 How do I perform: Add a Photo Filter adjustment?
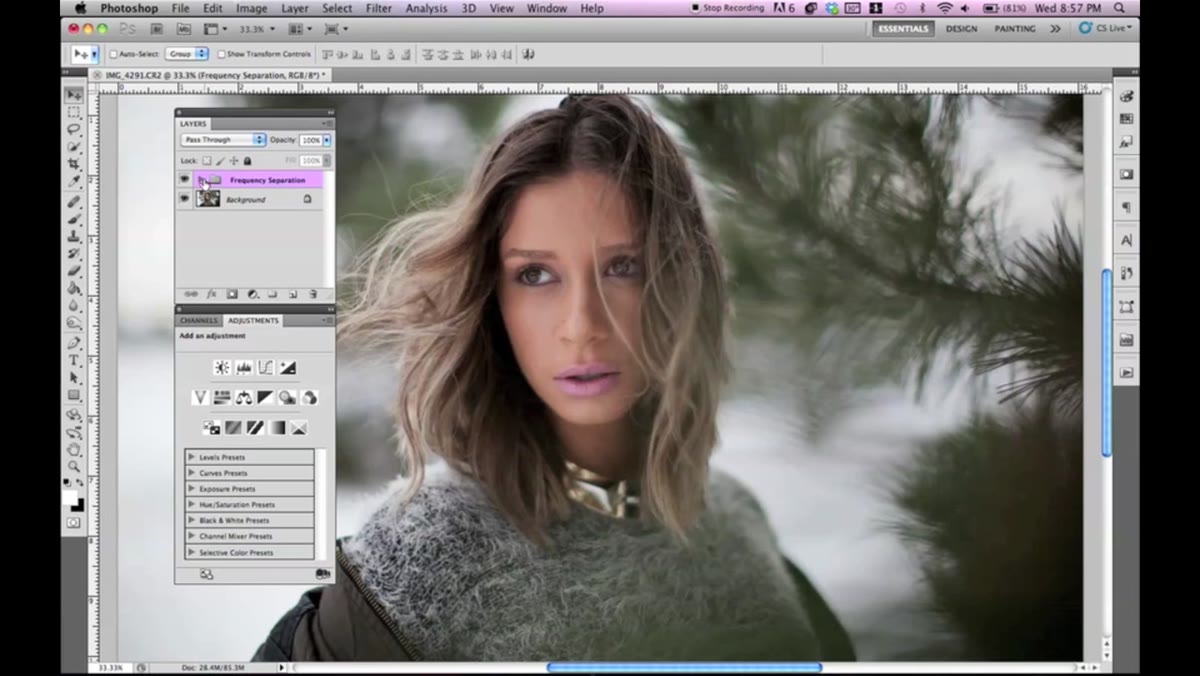click(288, 398)
